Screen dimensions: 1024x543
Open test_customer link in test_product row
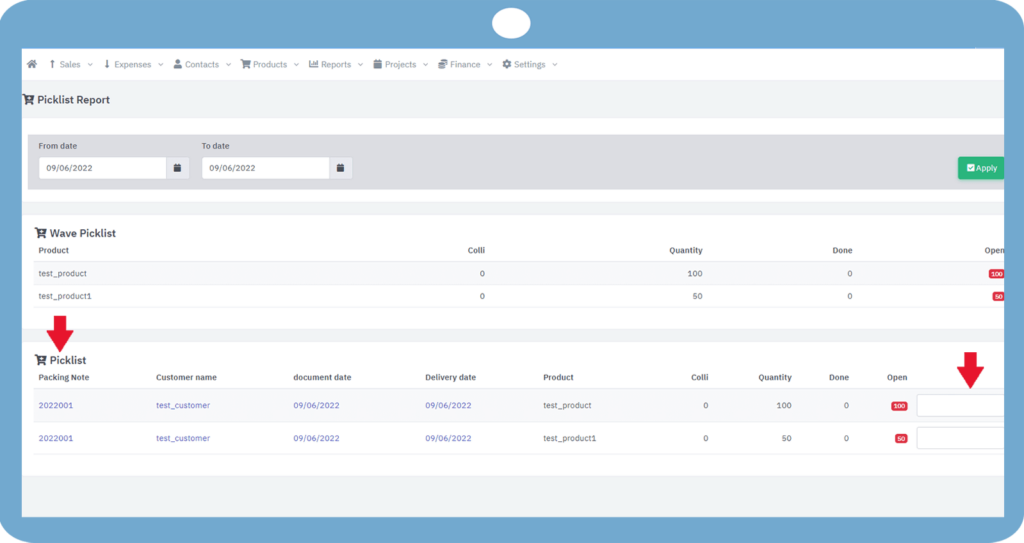click(183, 405)
